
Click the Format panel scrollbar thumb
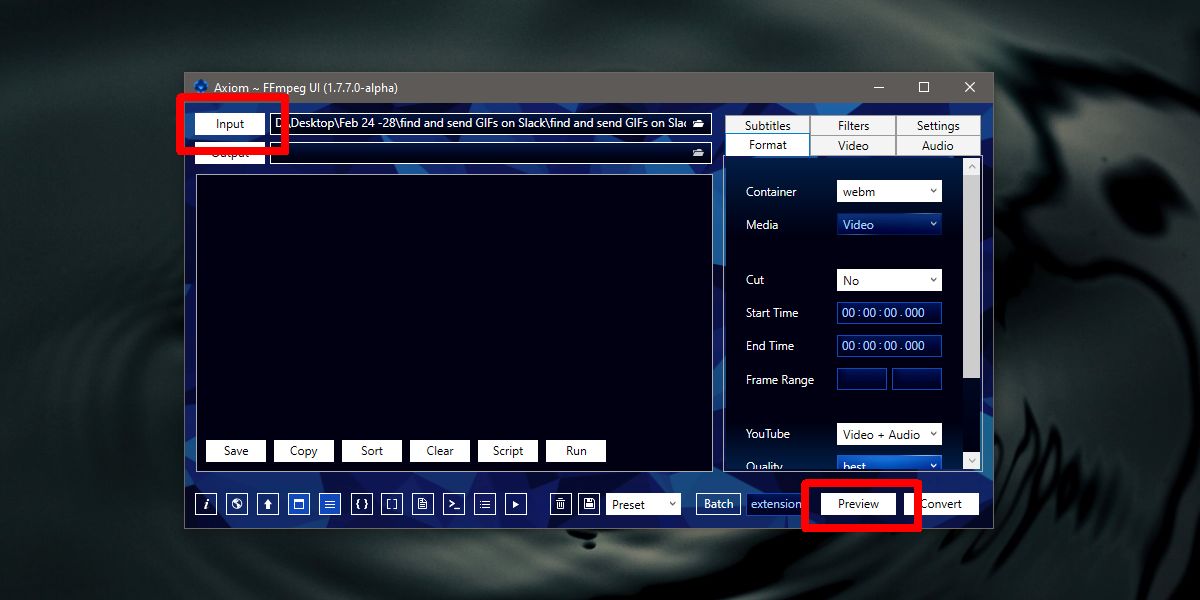click(x=971, y=278)
